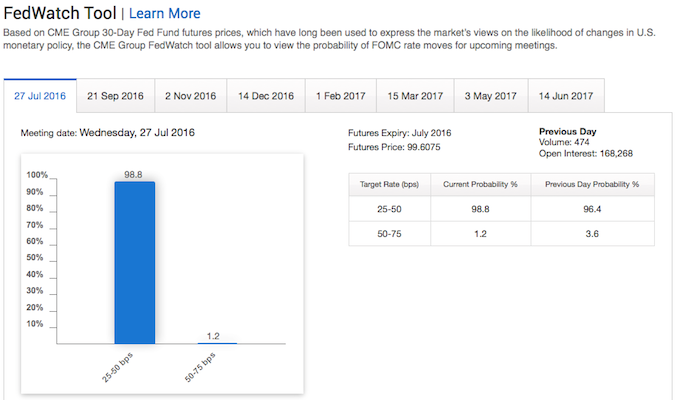Switch to the 21 Sep 2016 tab
676x400 pixels.
click(x=116, y=96)
